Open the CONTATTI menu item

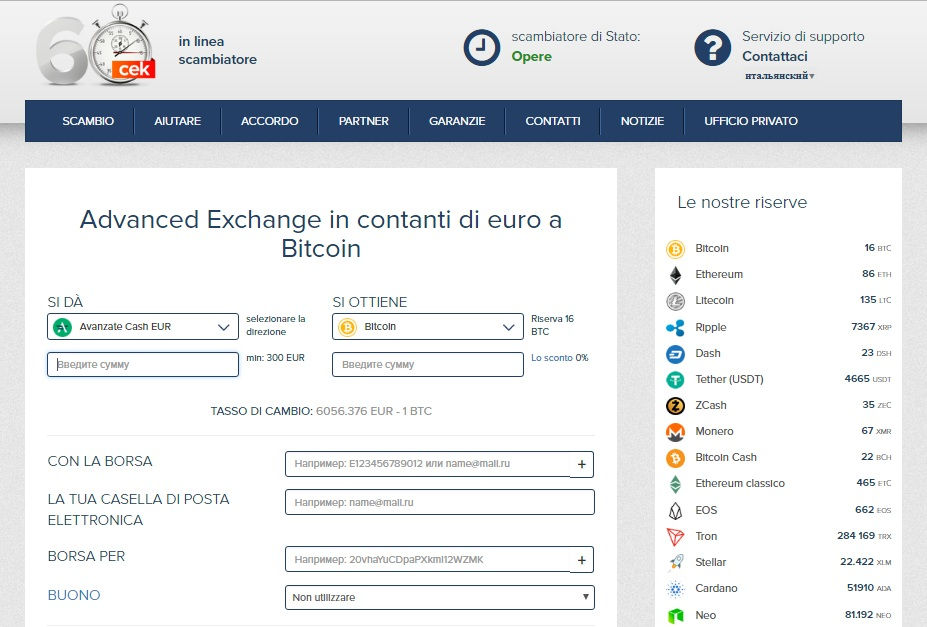[553, 121]
